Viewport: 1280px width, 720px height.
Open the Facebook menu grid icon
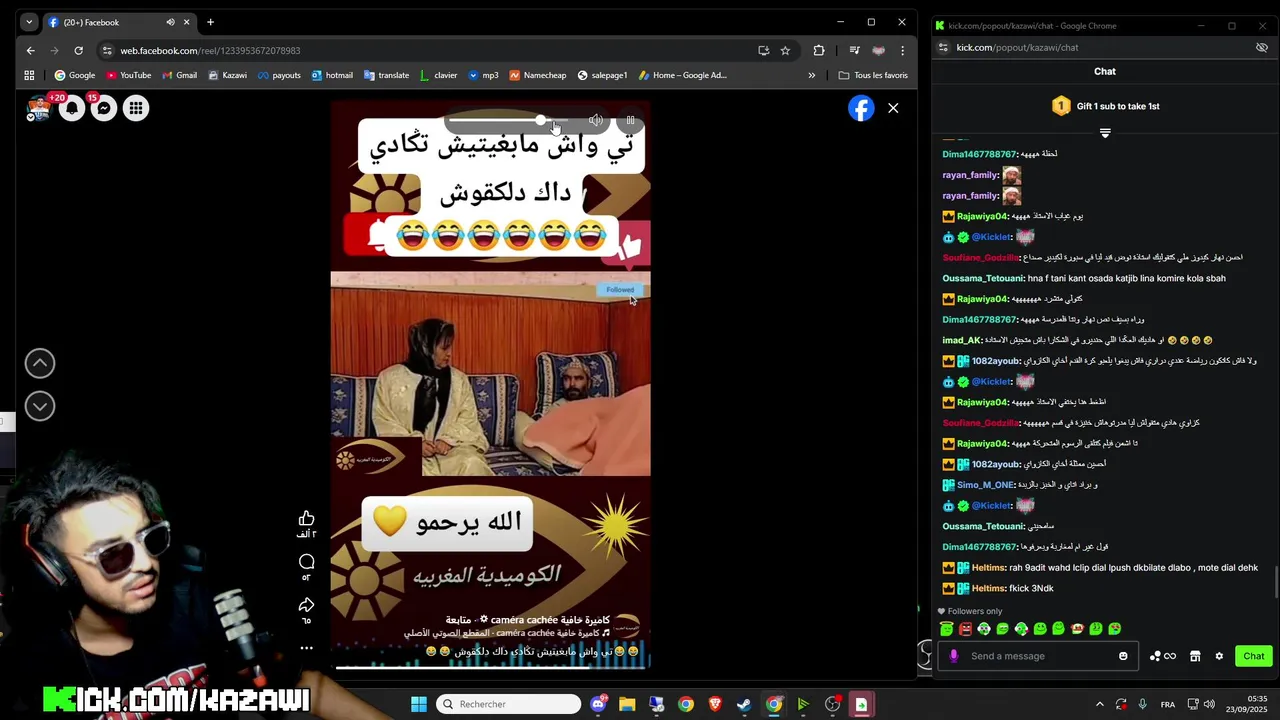136,108
